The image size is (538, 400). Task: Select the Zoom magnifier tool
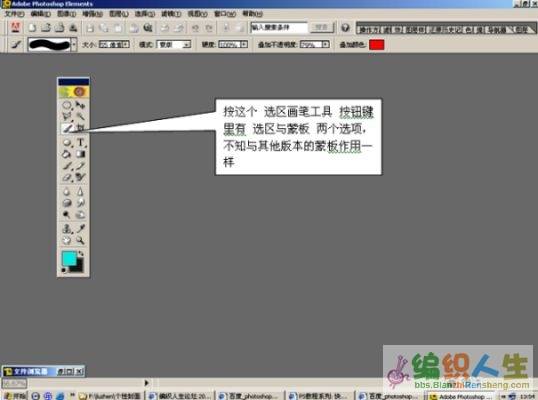(80, 240)
